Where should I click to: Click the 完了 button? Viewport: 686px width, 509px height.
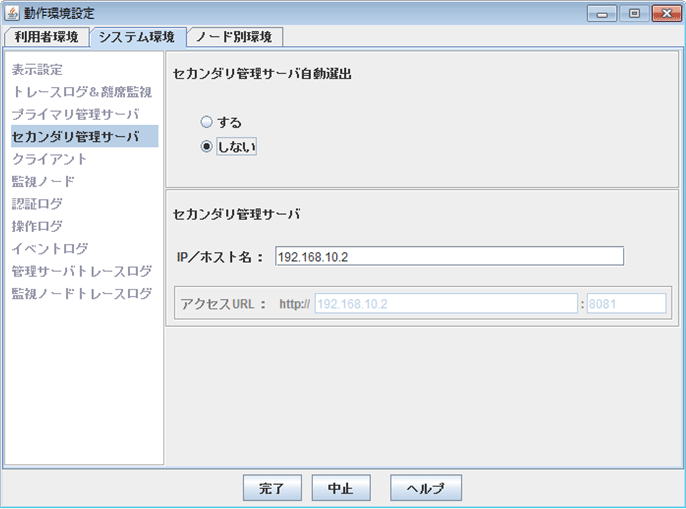(x=272, y=488)
